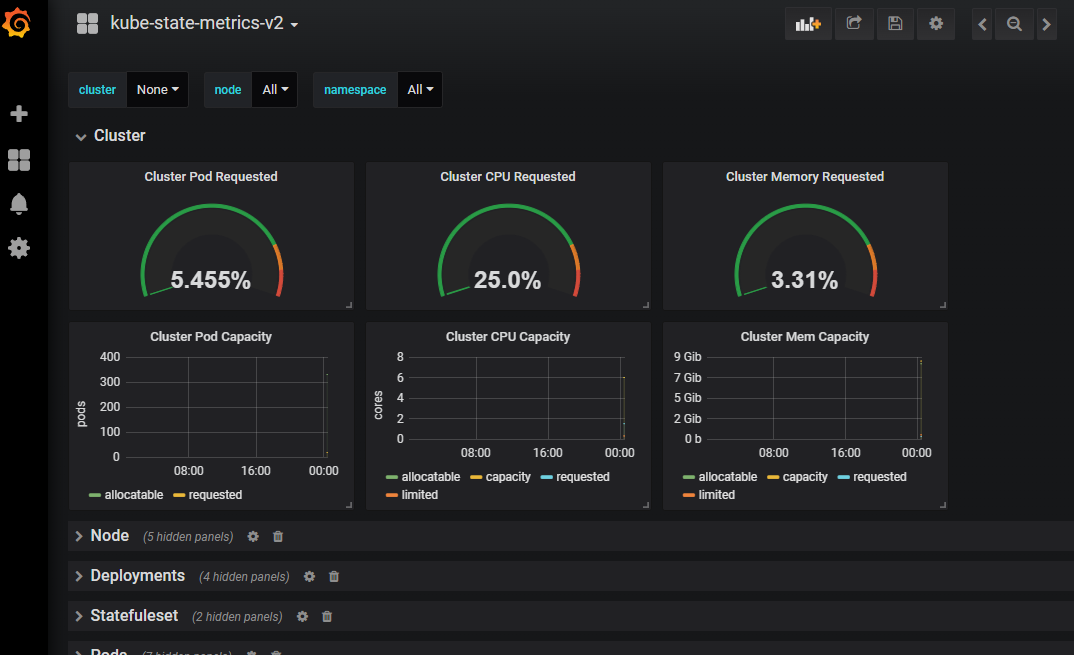This screenshot has width=1074, height=655.
Task: Toggle the allocatable series in Pod Capacity legend
Action: [x=126, y=495]
